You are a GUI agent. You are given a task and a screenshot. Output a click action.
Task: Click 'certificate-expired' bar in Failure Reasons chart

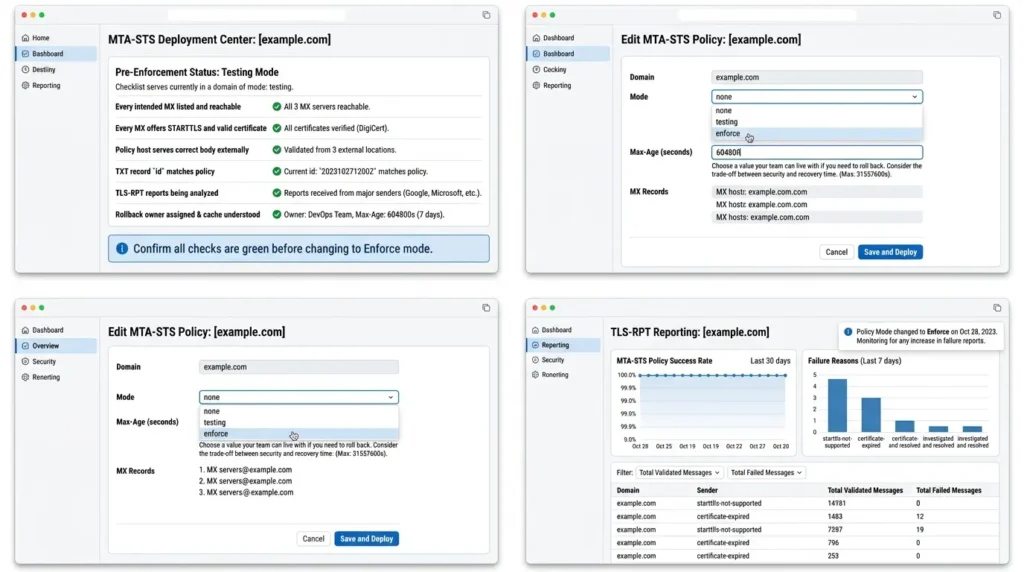point(871,415)
